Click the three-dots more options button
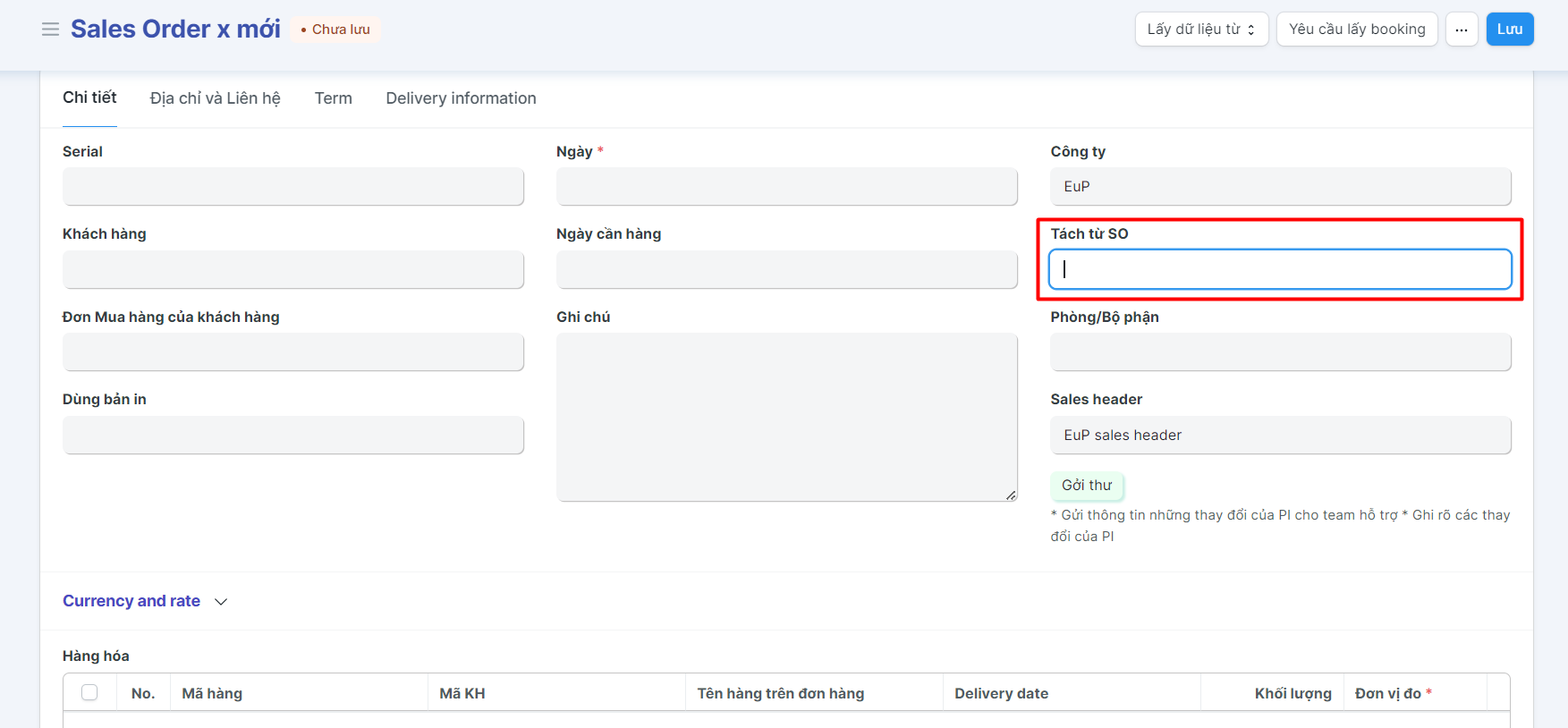Screen dimensions: 1568x728 tap(1461, 30)
